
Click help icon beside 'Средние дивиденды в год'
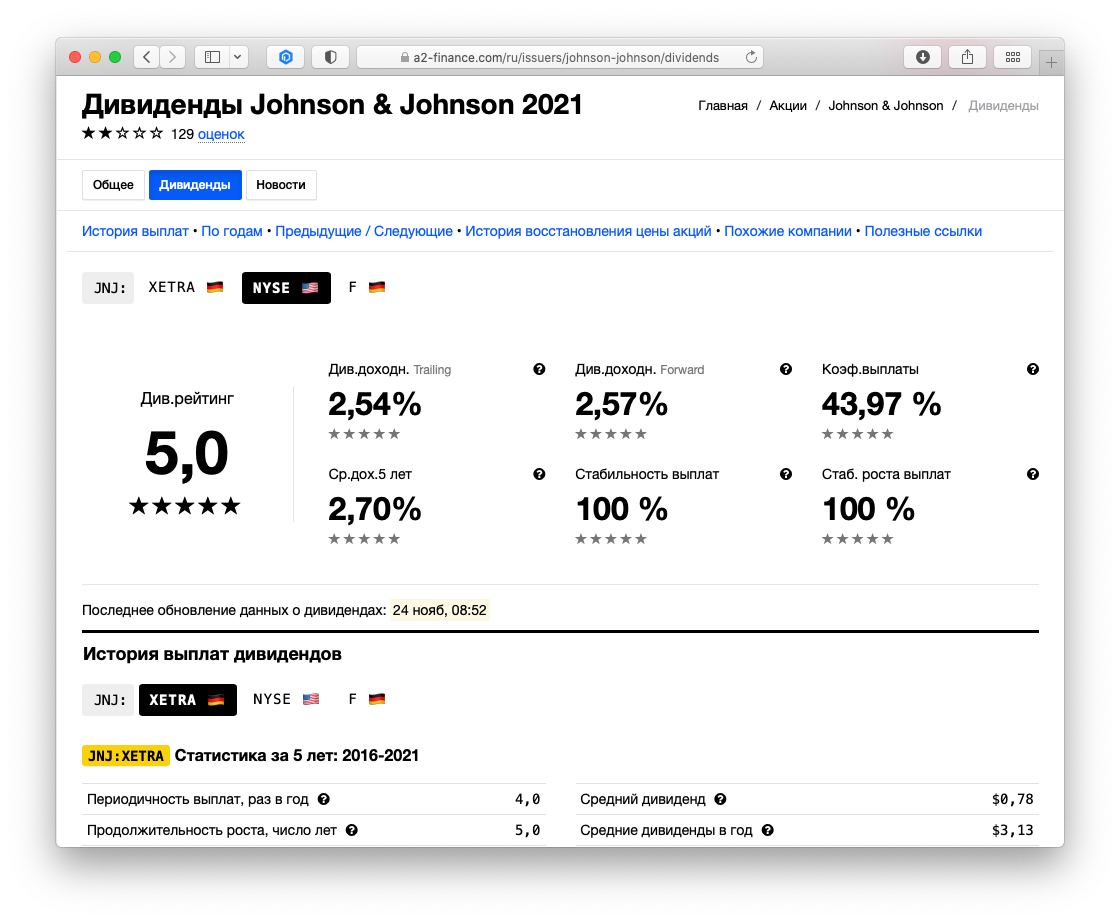tap(767, 830)
